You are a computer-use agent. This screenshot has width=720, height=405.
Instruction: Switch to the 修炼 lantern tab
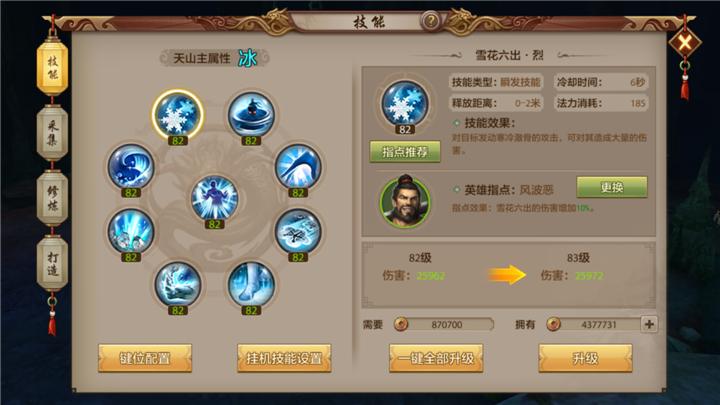point(52,197)
